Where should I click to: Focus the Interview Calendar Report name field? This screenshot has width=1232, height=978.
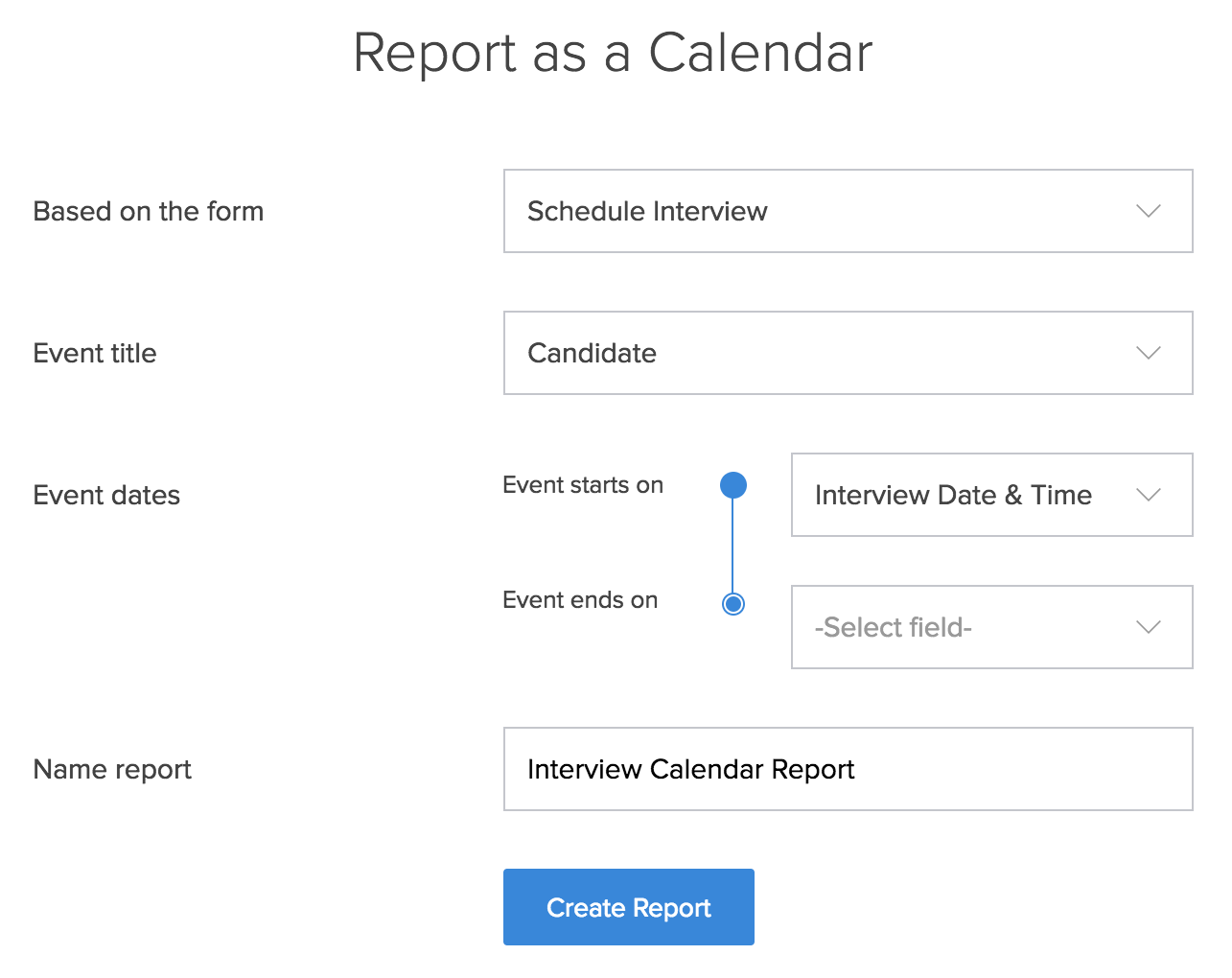pyautogui.click(x=848, y=769)
